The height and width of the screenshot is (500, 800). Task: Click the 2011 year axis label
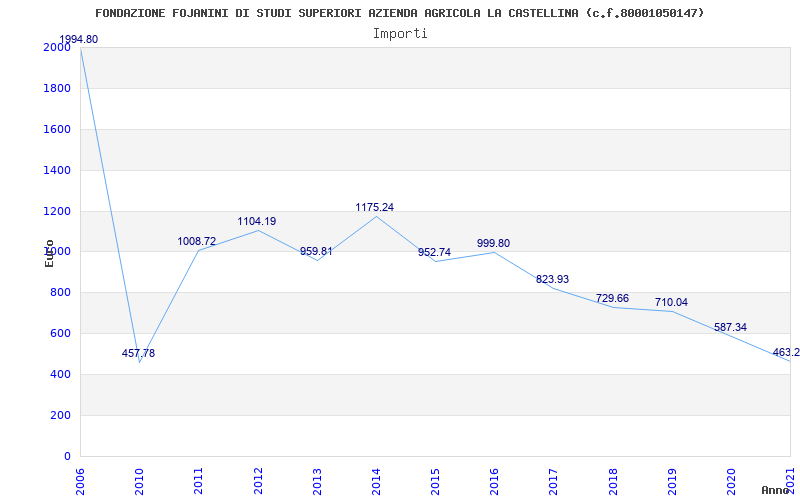point(199,481)
